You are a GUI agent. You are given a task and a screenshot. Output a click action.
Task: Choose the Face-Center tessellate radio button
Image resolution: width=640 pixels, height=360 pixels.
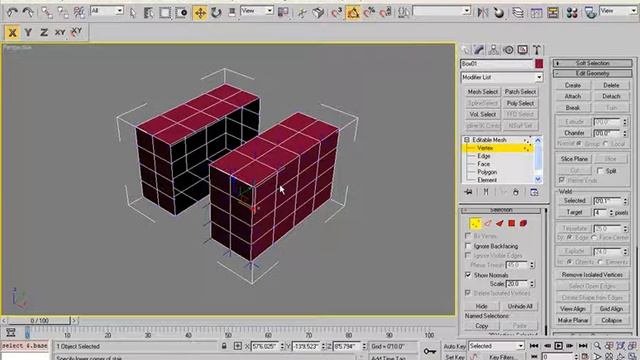pos(594,237)
